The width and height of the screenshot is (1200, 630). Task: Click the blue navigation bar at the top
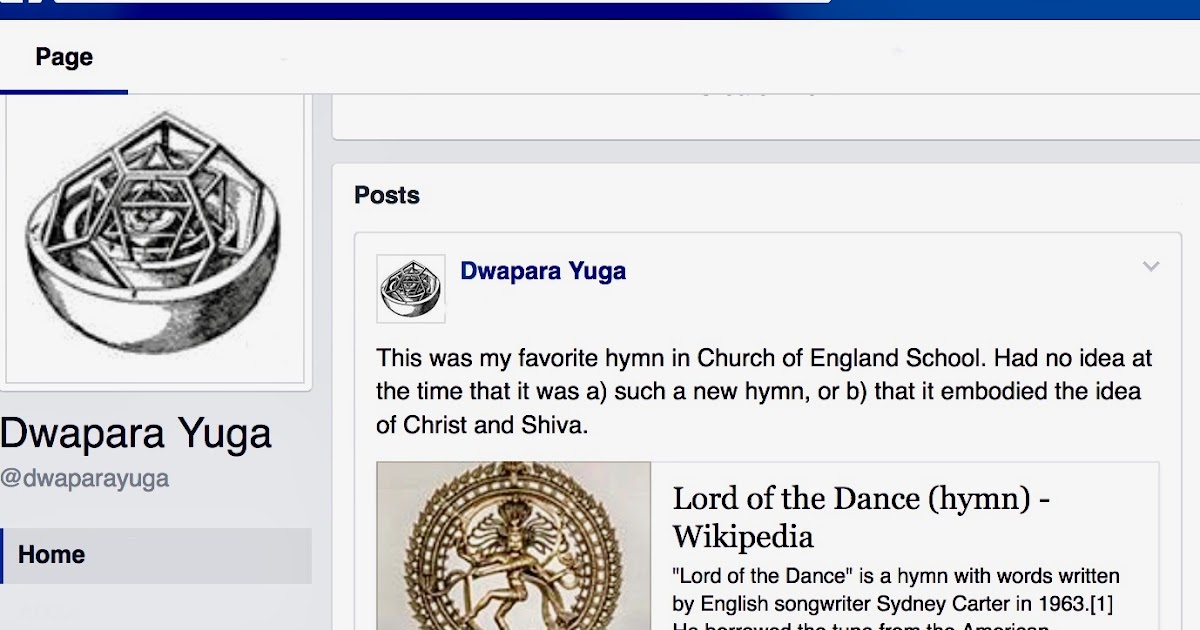pos(600,8)
